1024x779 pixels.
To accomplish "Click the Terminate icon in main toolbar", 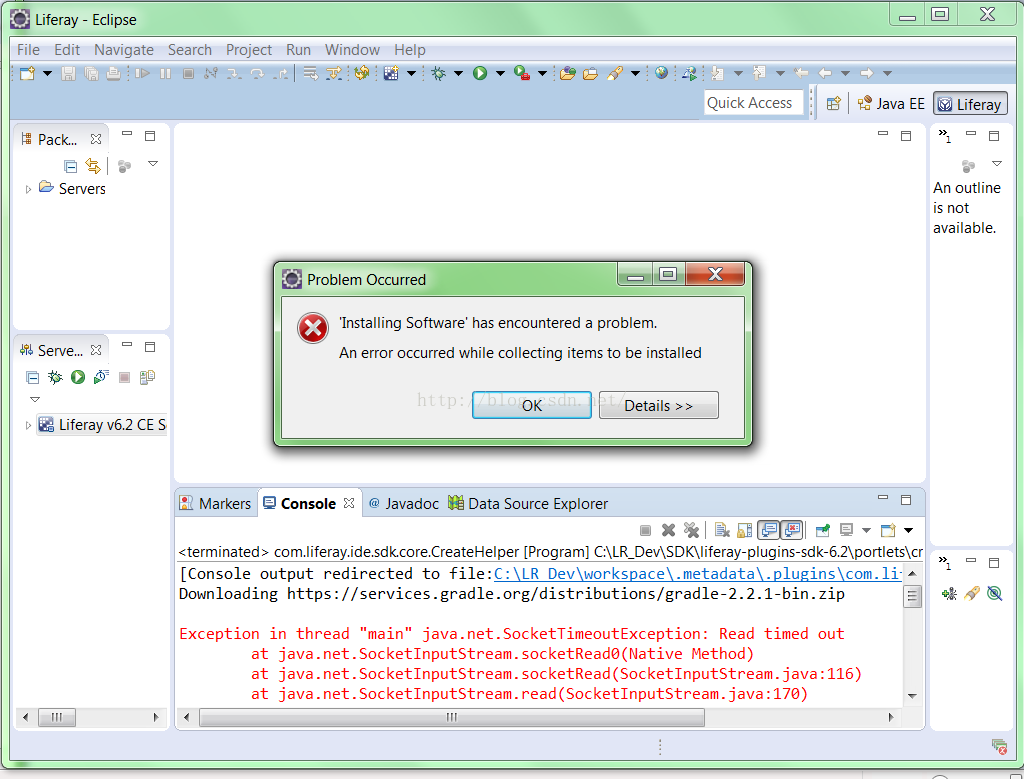I will 188,73.
